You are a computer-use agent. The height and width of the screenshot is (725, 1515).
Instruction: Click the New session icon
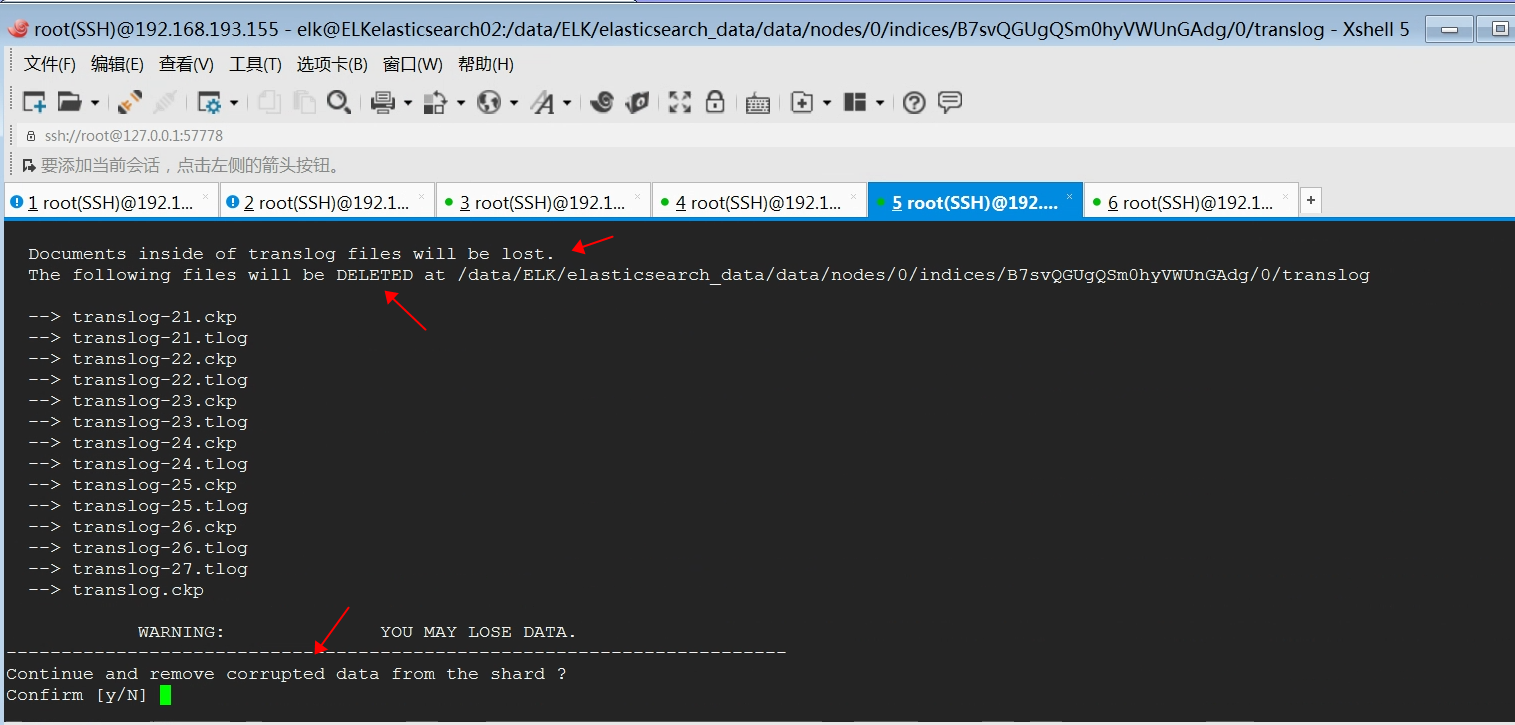point(35,102)
